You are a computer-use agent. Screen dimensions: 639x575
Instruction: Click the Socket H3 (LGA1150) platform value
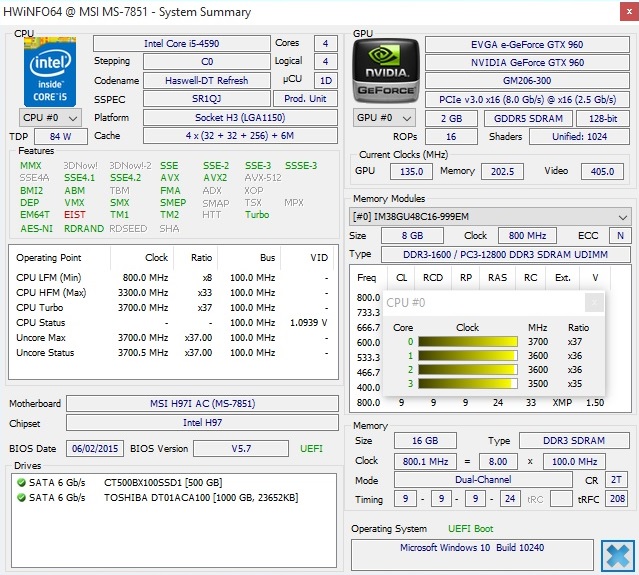coord(240,118)
